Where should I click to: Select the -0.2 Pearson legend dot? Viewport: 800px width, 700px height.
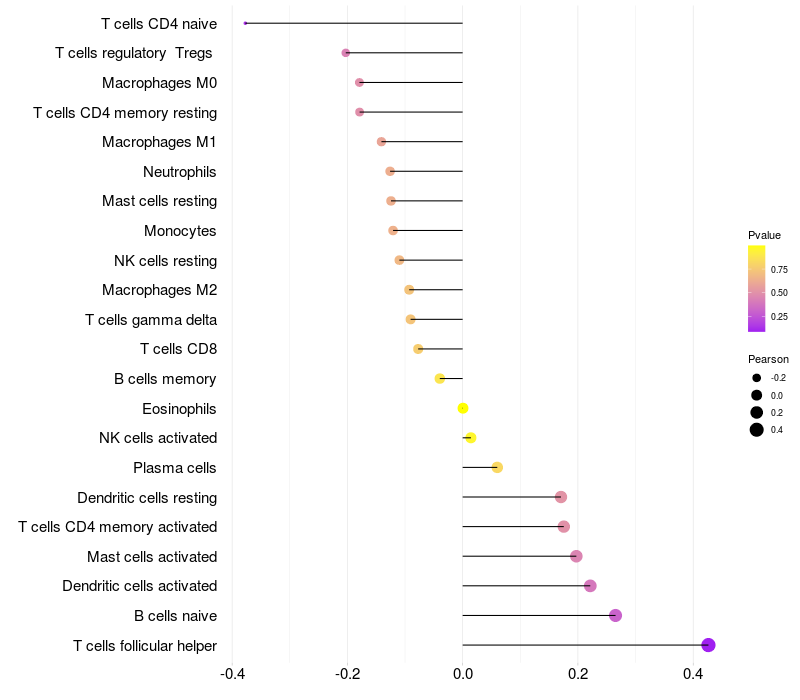(x=757, y=378)
